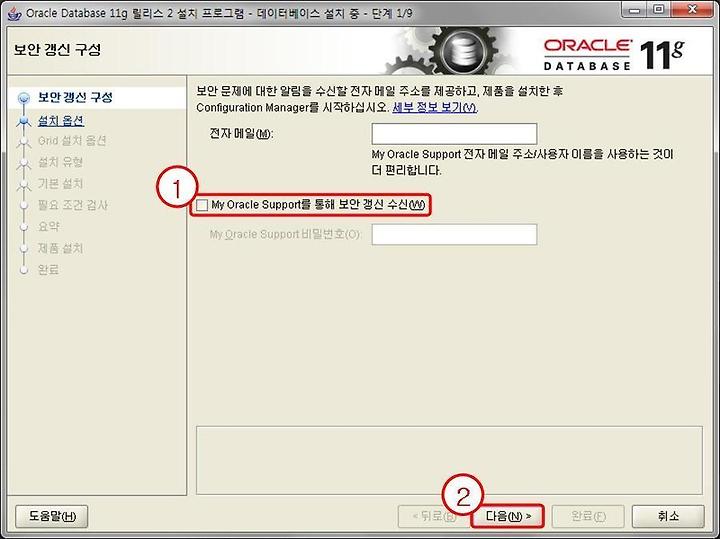Select the 설치 옵션 step link
This screenshot has height=539, width=720.
pos(61,121)
